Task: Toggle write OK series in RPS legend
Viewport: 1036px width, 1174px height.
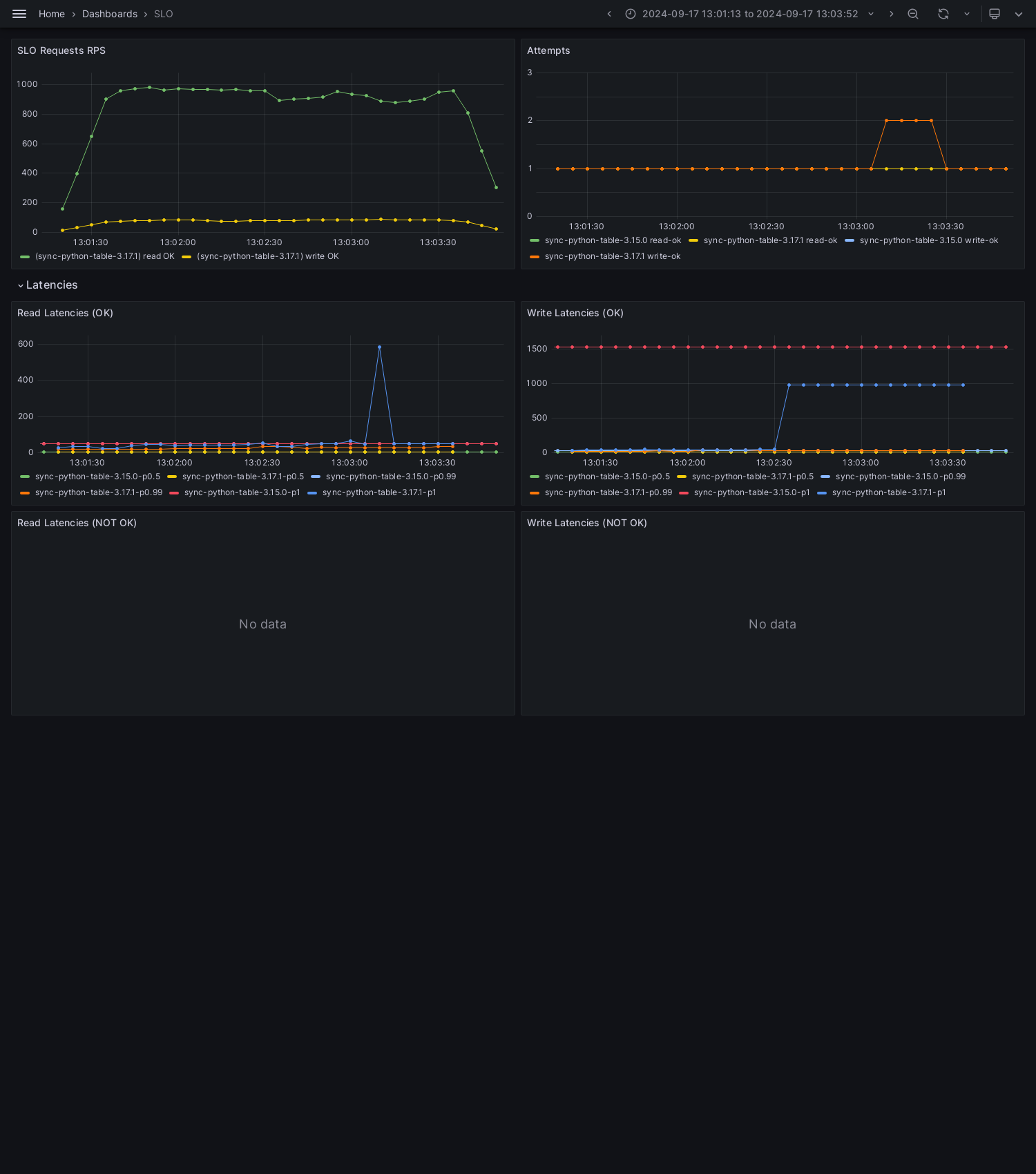Action: [x=268, y=256]
